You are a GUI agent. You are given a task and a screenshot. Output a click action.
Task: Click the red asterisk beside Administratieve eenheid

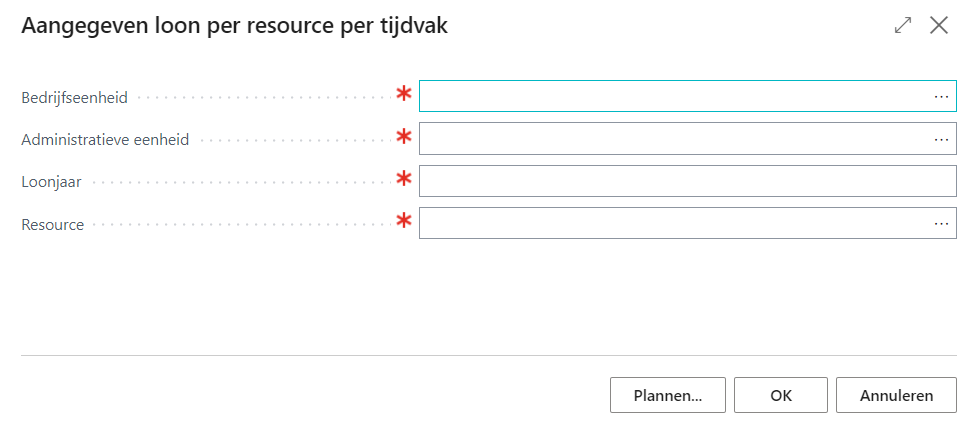point(404,137)
